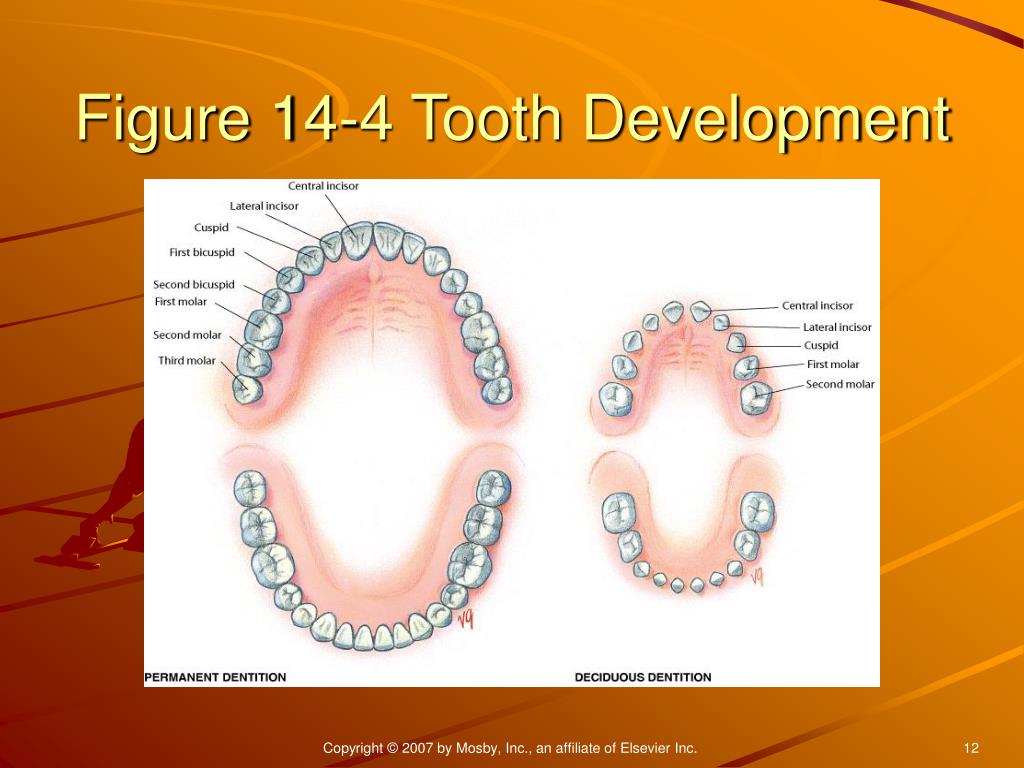Click the deciduous upper arch tooth illustration

click(x=686, y=366)
